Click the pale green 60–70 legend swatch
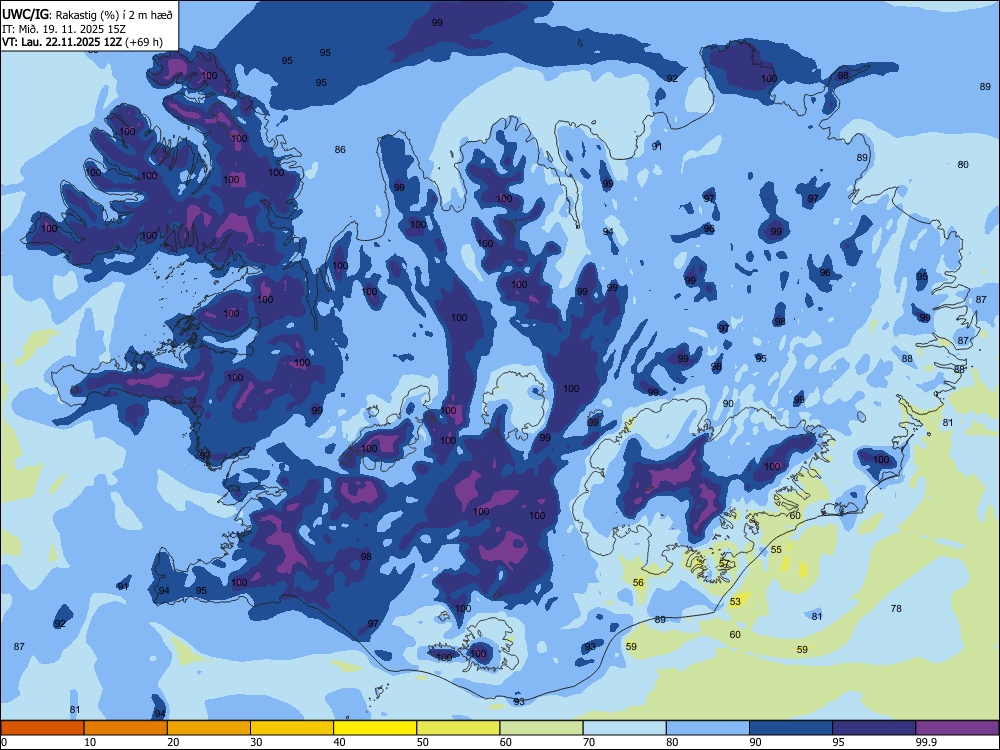The height and width of the screenshot is (750, 1000). [541, 728]
